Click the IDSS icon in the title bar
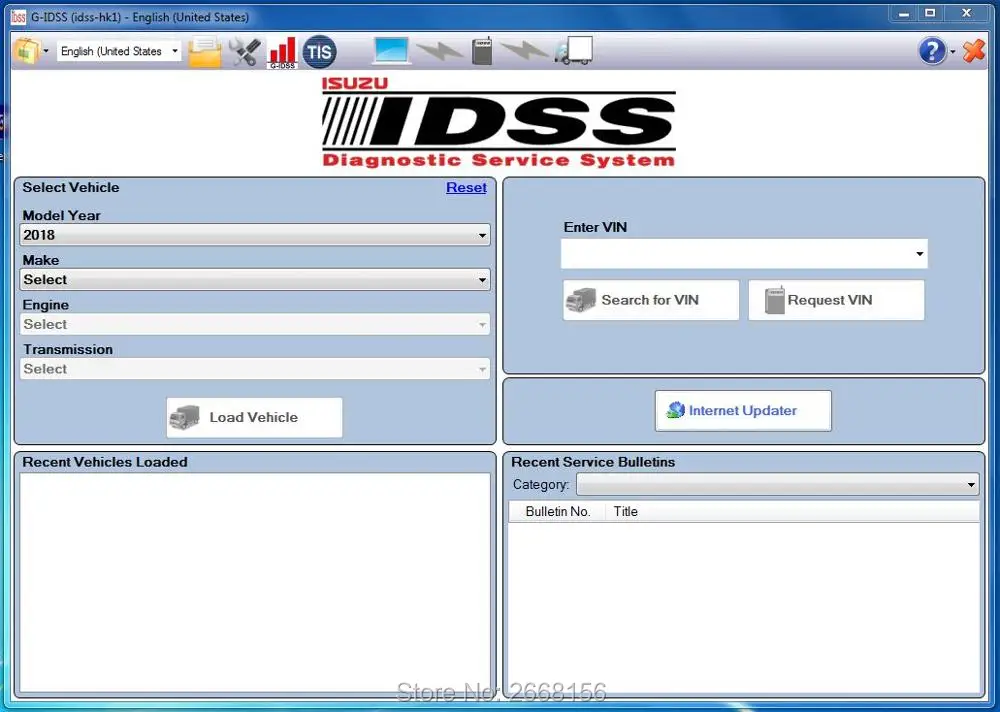This screenshot has width=1000, height=712. pyautogui.click(x=18, y=17)
